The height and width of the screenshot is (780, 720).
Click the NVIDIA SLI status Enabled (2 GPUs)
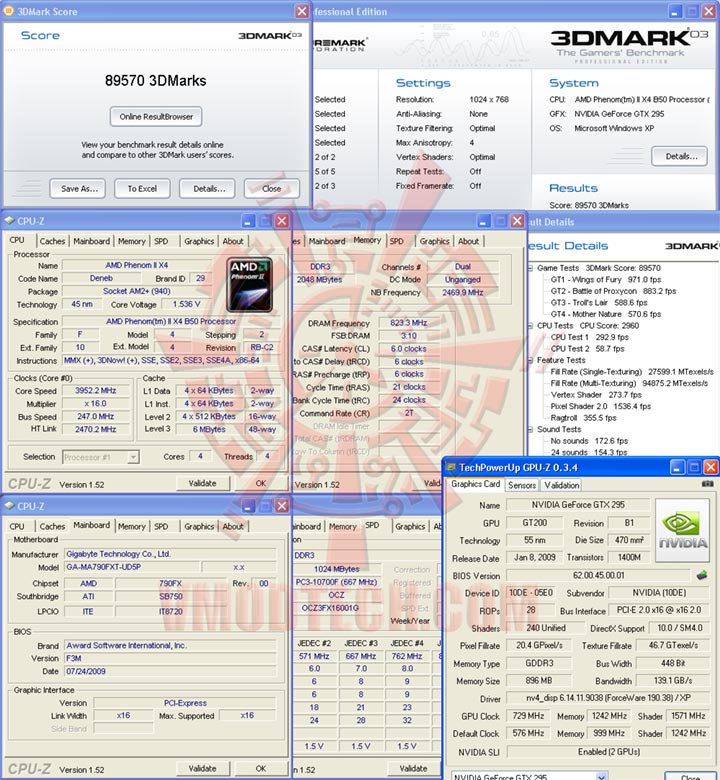pyautogui.click(x=609, y=752)
